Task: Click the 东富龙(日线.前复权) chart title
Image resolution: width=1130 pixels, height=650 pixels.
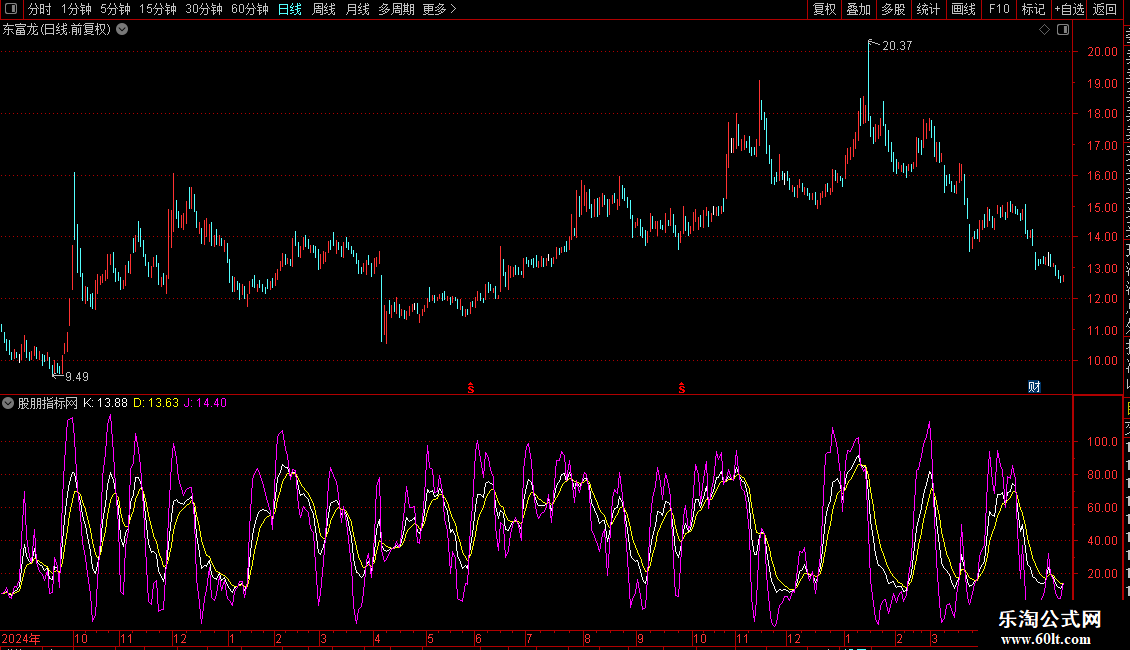Action: (57, 30)
